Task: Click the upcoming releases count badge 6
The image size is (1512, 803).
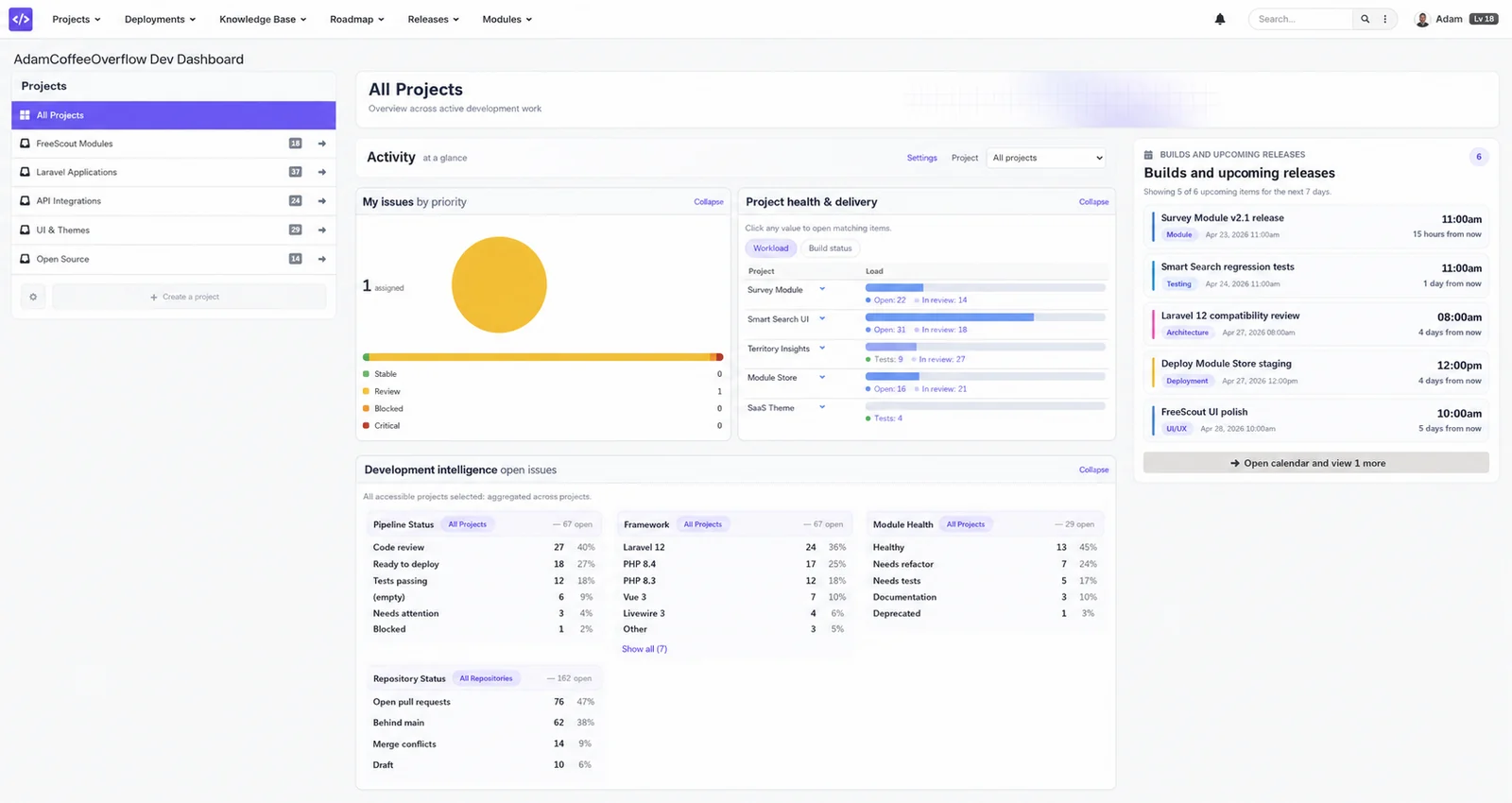Action: pos(1479,157)
